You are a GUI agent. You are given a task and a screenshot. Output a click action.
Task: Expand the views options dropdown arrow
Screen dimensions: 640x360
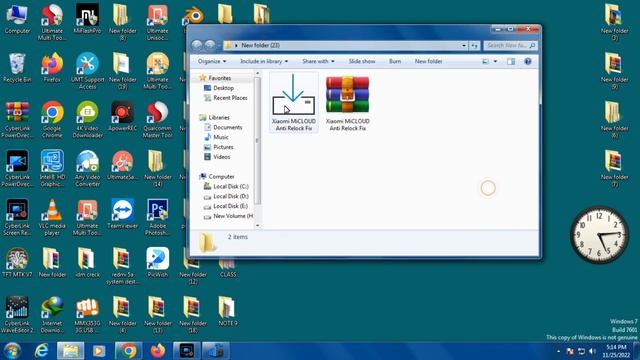495,61
